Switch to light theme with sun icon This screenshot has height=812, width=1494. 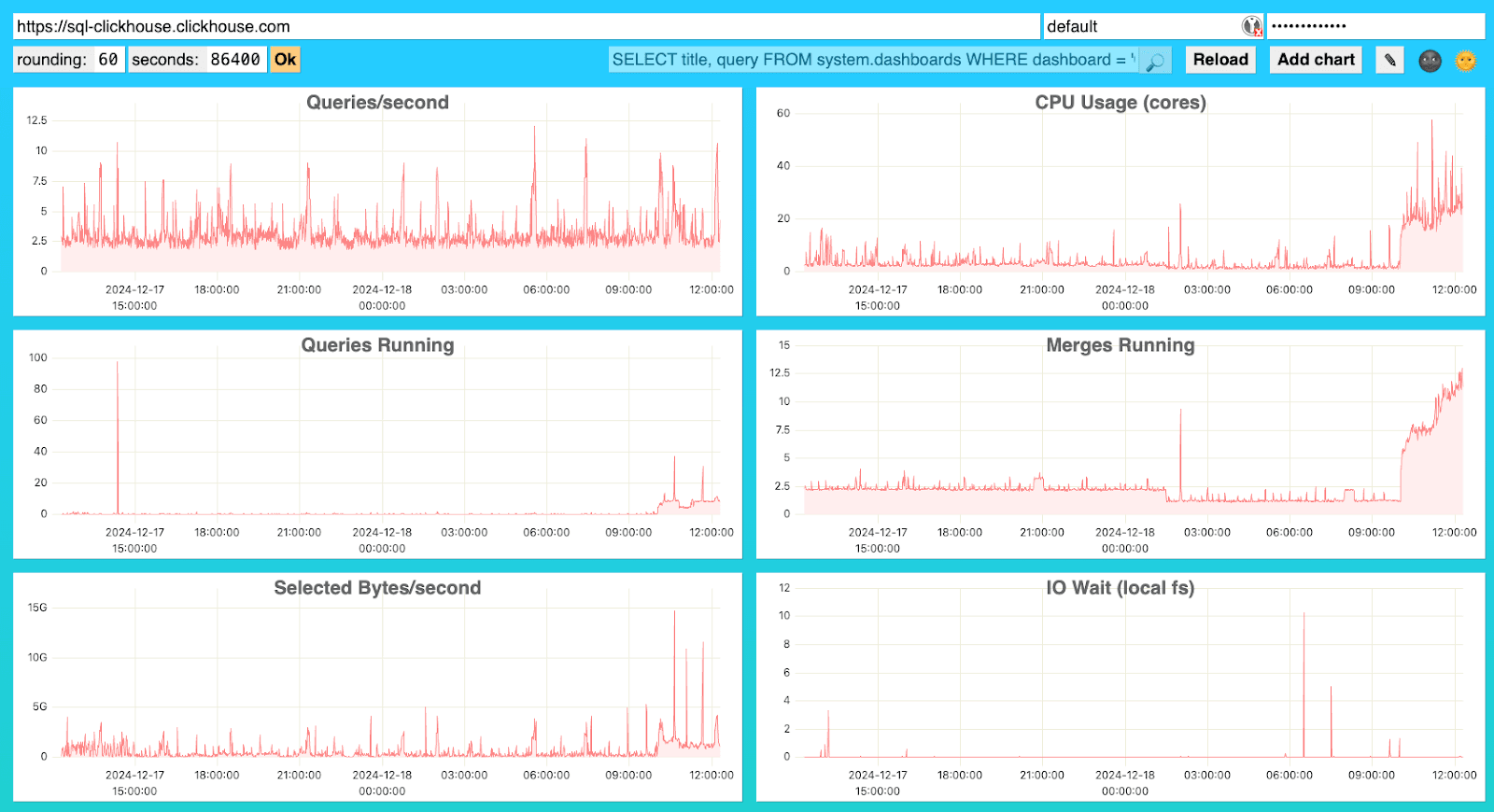tap(1465, 61)
